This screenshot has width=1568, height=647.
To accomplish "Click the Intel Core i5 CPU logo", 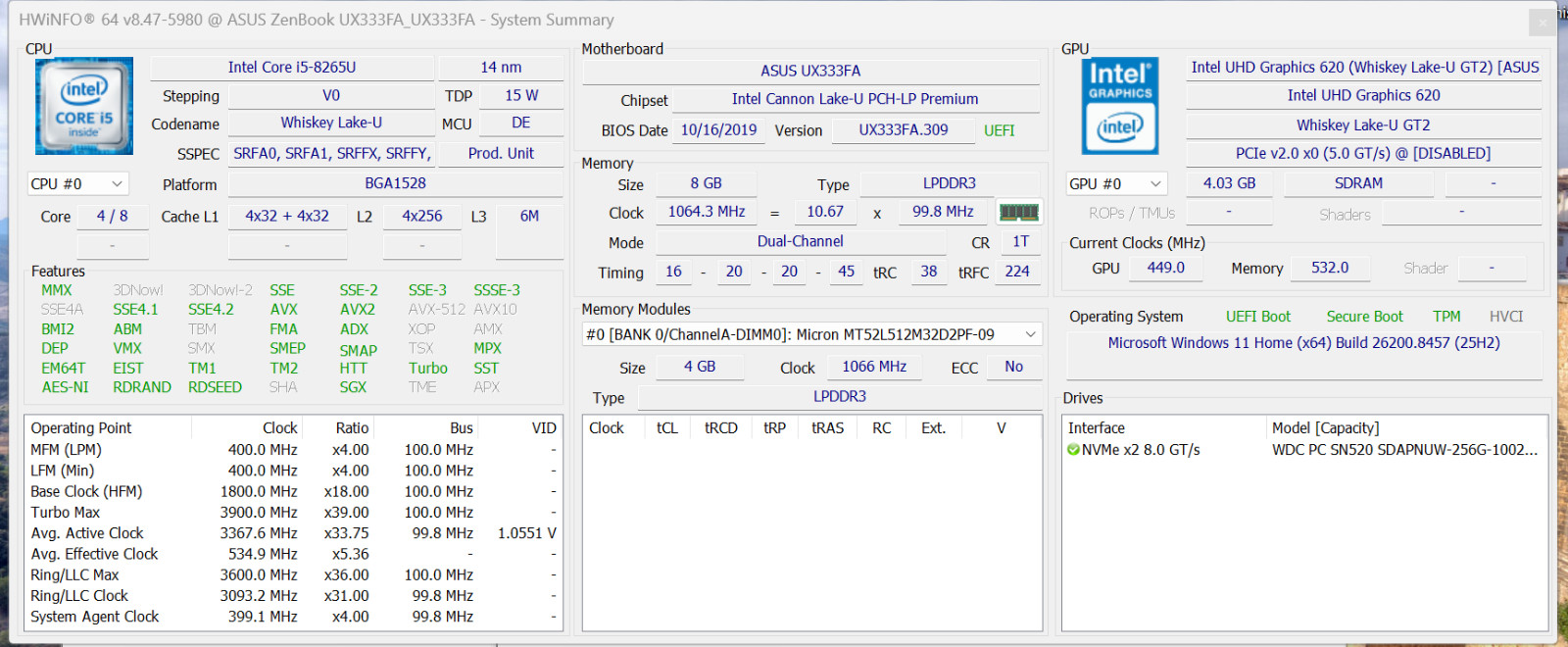I will [84, 106].
